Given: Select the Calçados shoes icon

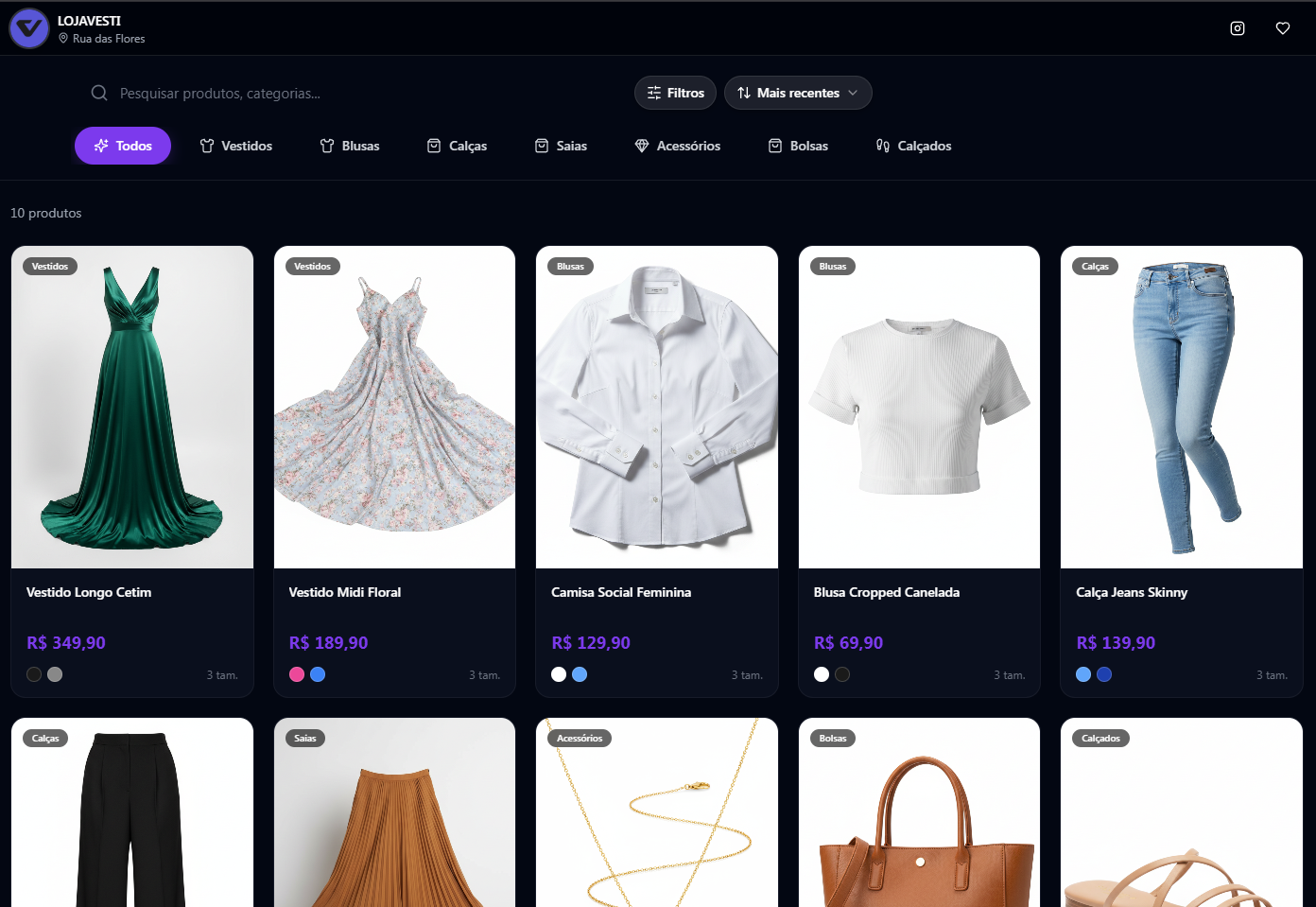Looking at the screenshot, I should click(x=882, y=146).
